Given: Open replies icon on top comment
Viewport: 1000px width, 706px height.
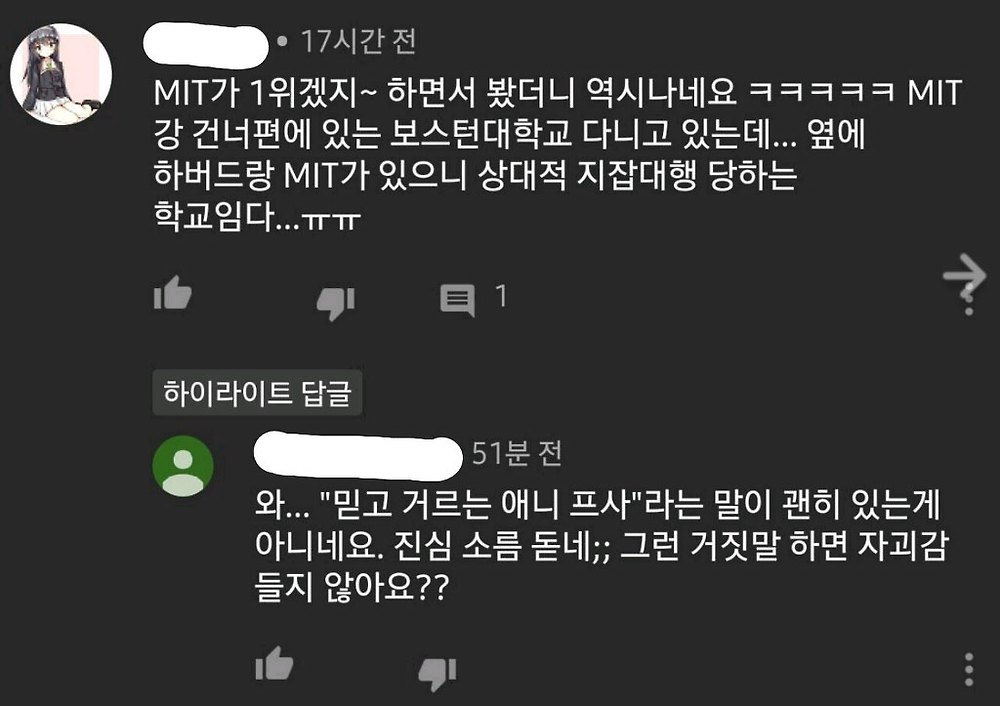Looking at the screenshot, I should pyautogui.click(x=457, y=299).
